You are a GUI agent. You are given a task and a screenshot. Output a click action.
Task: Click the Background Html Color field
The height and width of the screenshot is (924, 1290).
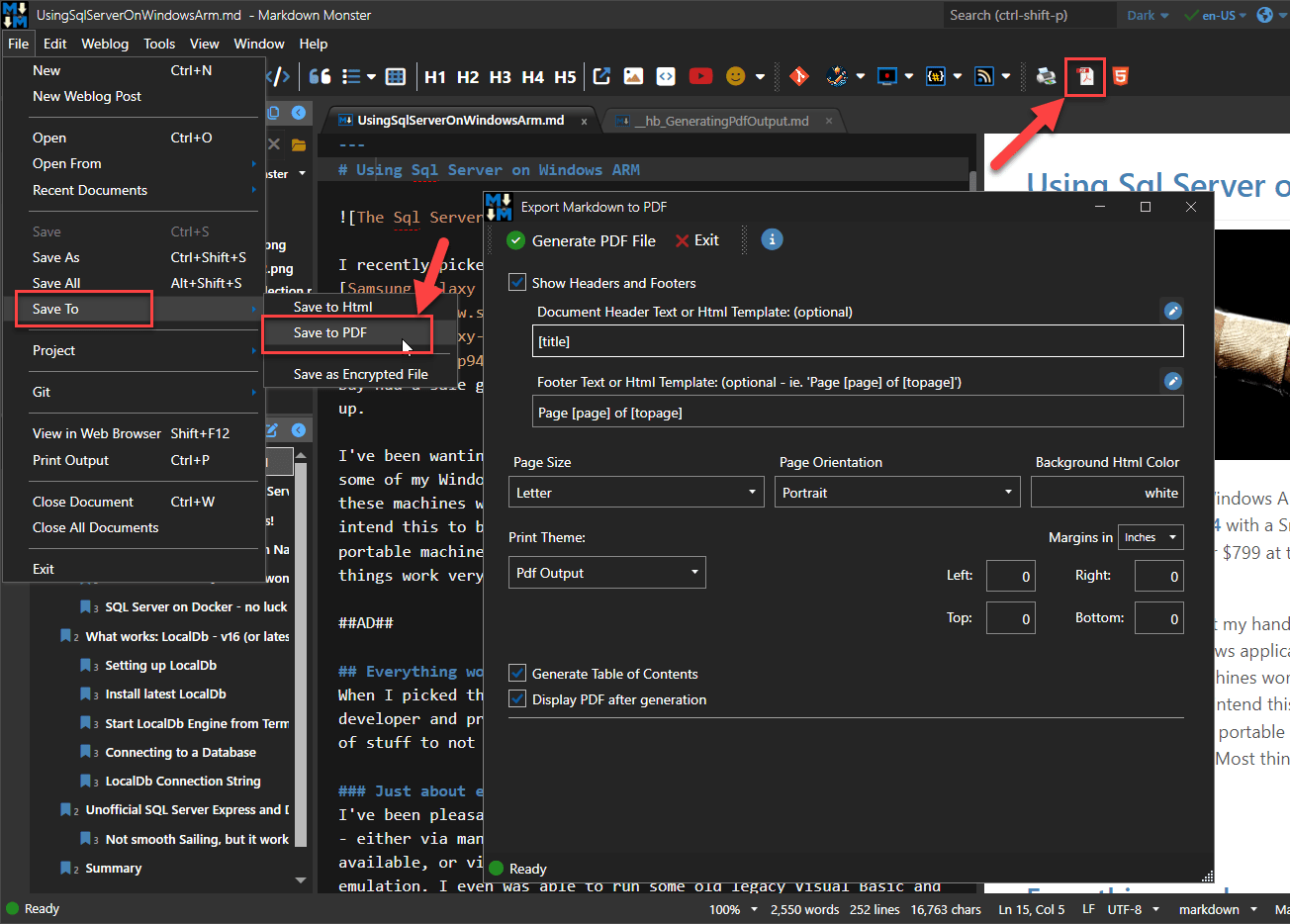click(1107, 492)
